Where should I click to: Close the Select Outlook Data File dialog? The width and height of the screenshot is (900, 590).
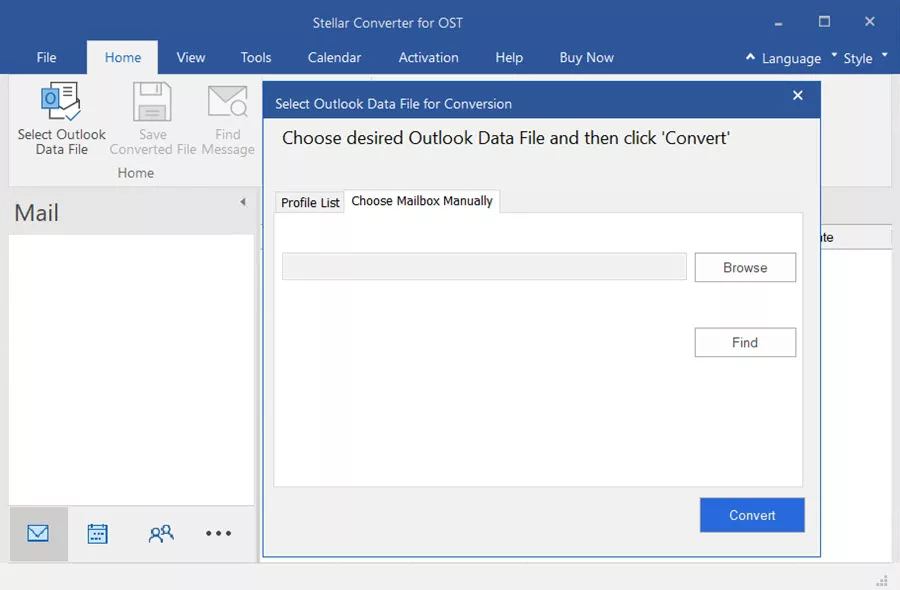coord(798,95)
